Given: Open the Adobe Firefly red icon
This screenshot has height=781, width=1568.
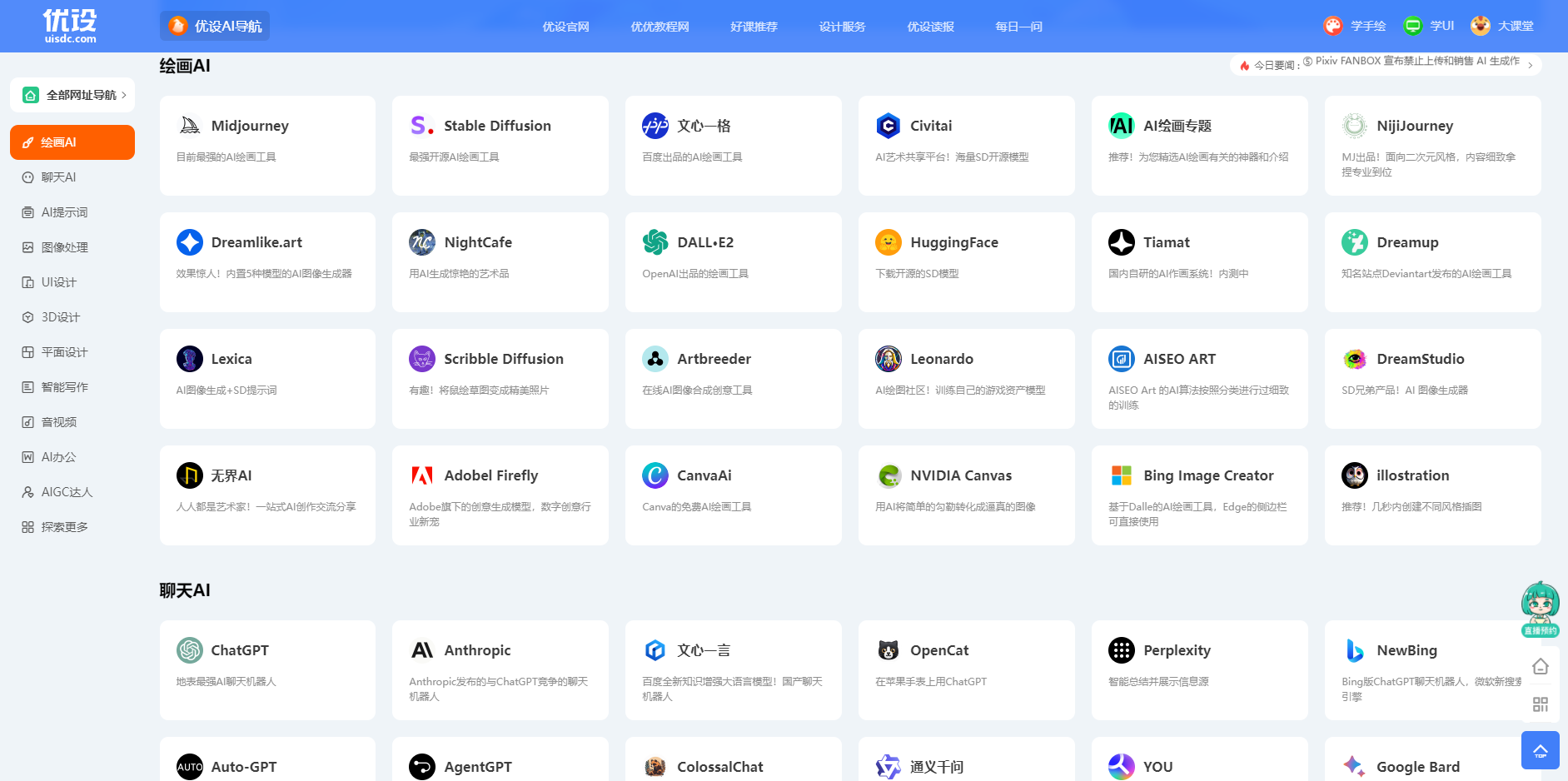Looking at the screenshot, I should tap(422, 475).
